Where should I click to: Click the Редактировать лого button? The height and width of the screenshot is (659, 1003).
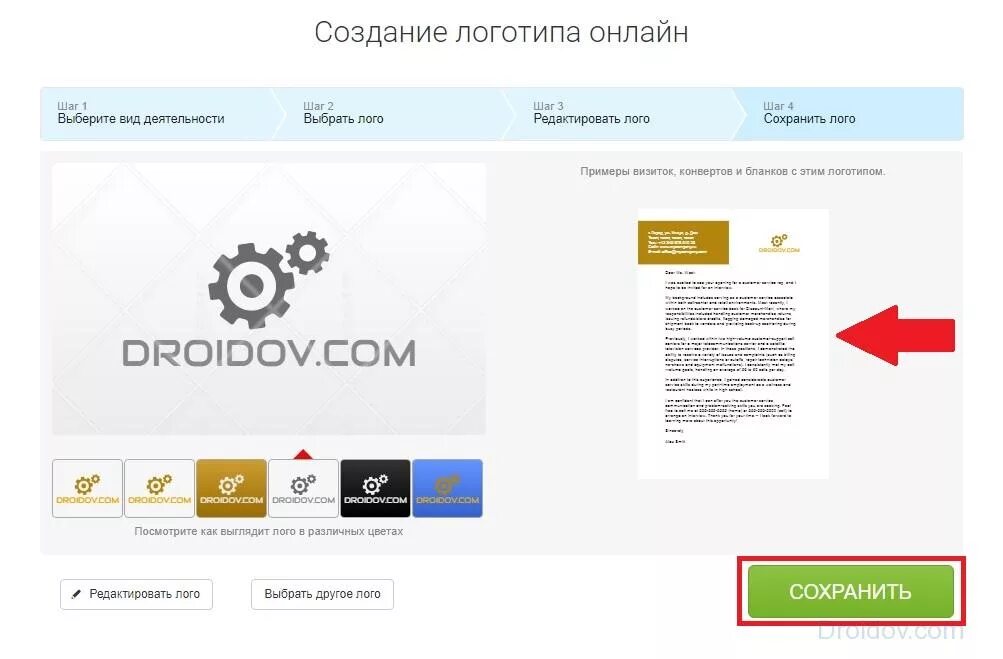tap(136, 594)
